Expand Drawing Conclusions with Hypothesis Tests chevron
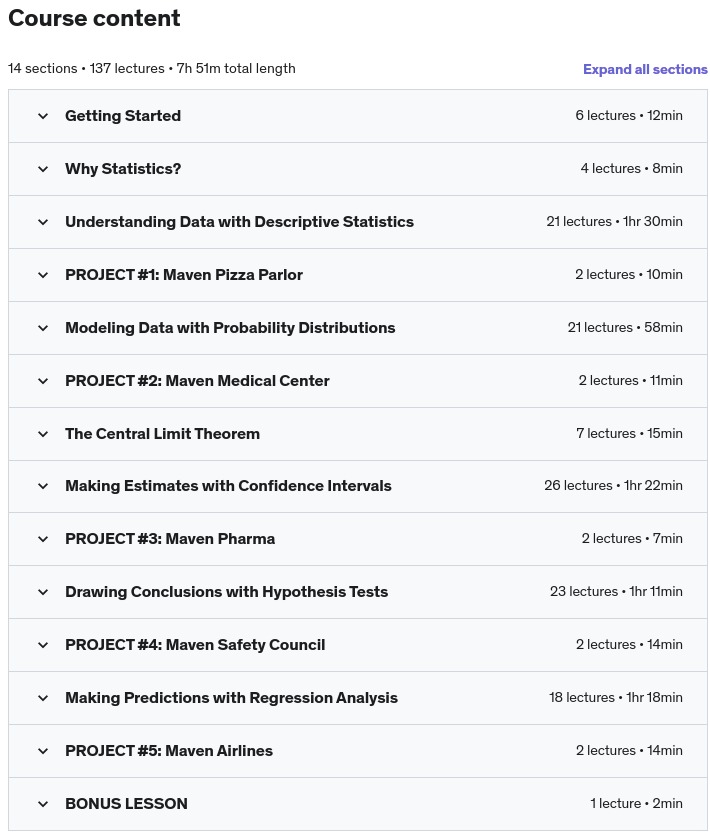 click(x=43, y=592)
